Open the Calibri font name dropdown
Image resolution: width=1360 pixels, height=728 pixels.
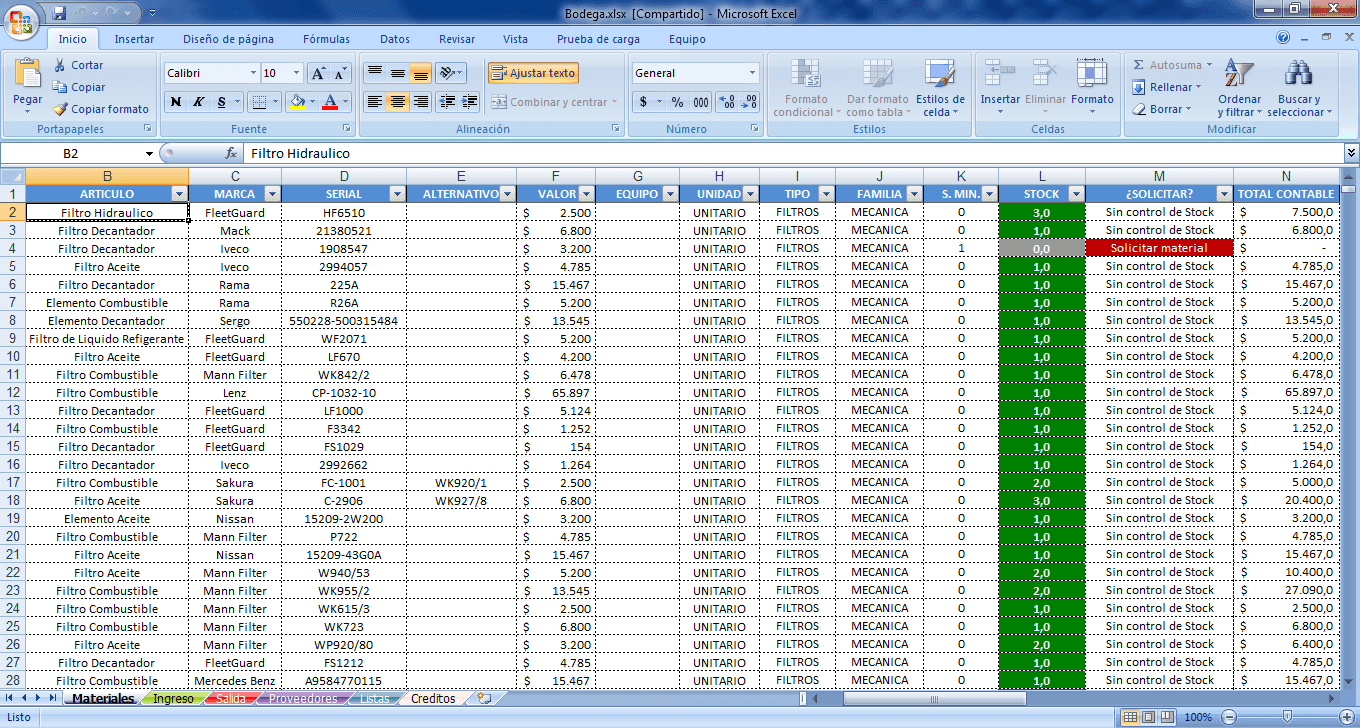(252, 73)
